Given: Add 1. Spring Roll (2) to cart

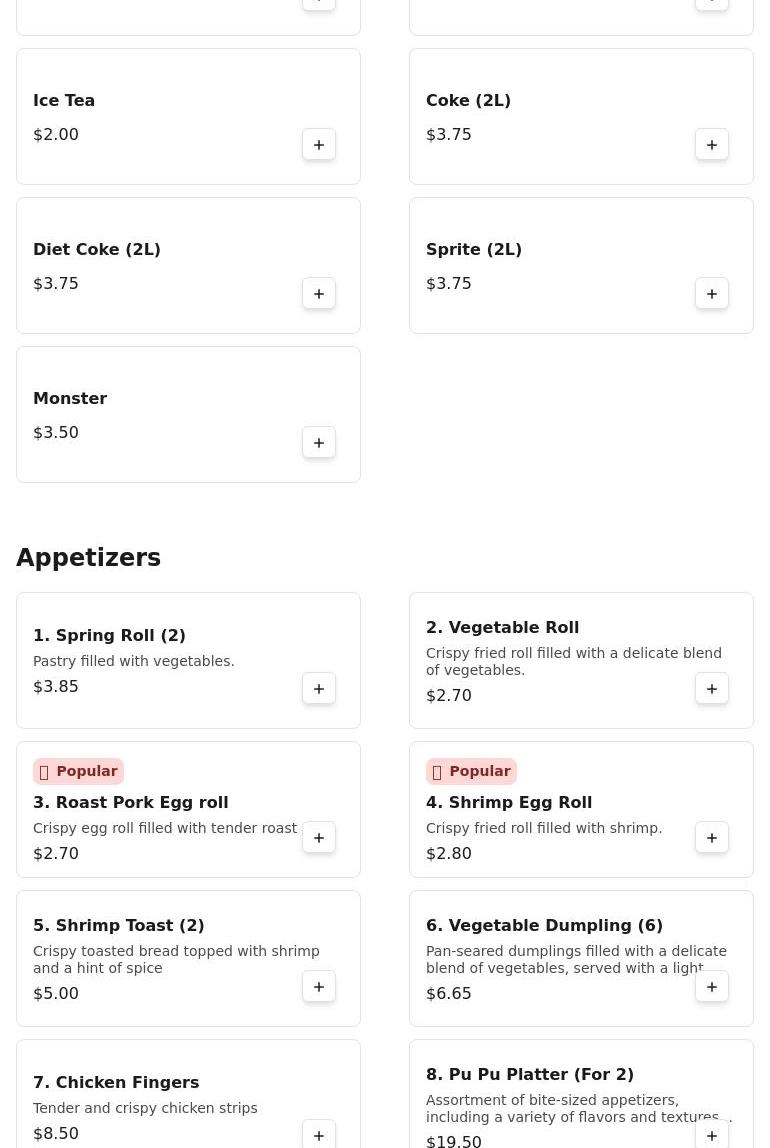Looking at the screenshot, I should click(x=319, y=689).
